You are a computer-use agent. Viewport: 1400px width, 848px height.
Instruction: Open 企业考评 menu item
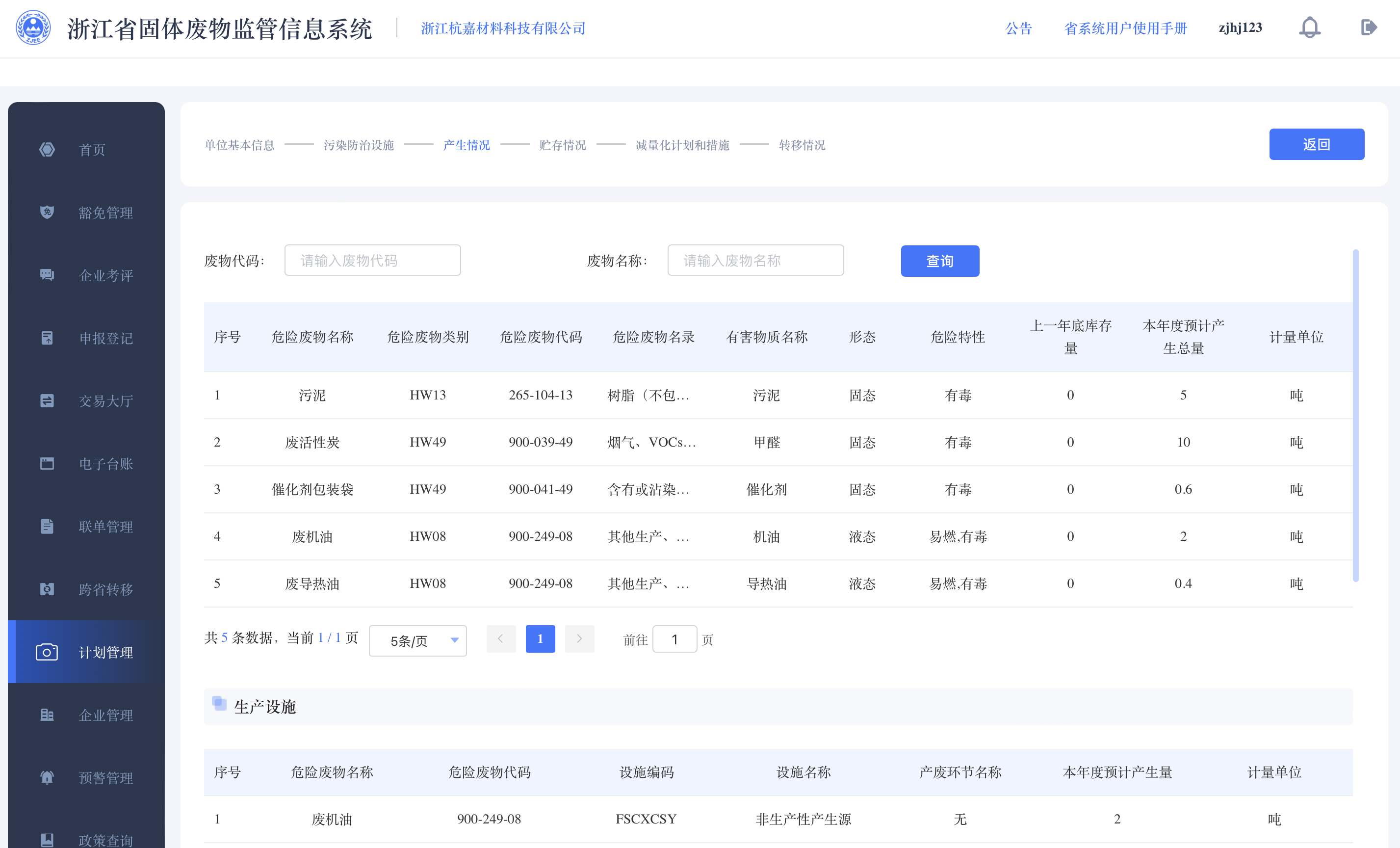coord(105,276)
